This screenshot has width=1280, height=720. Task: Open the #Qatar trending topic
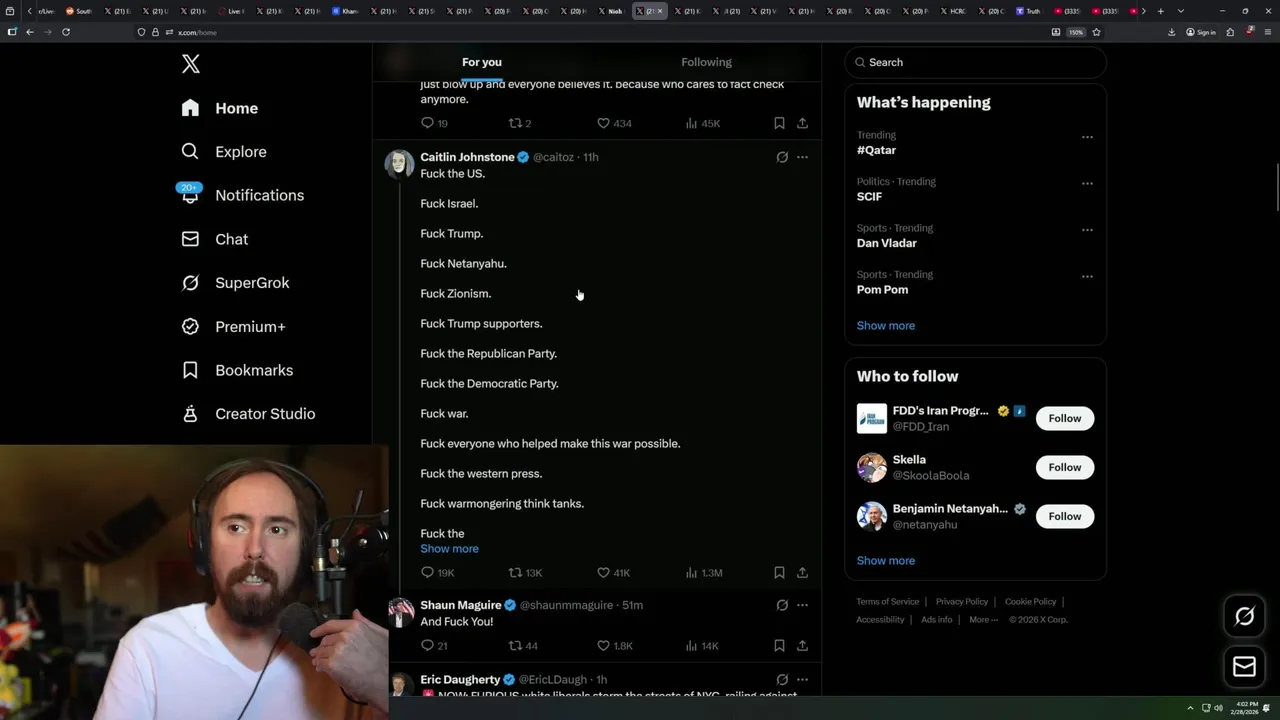pyautogui.click(x=876, y=150)
